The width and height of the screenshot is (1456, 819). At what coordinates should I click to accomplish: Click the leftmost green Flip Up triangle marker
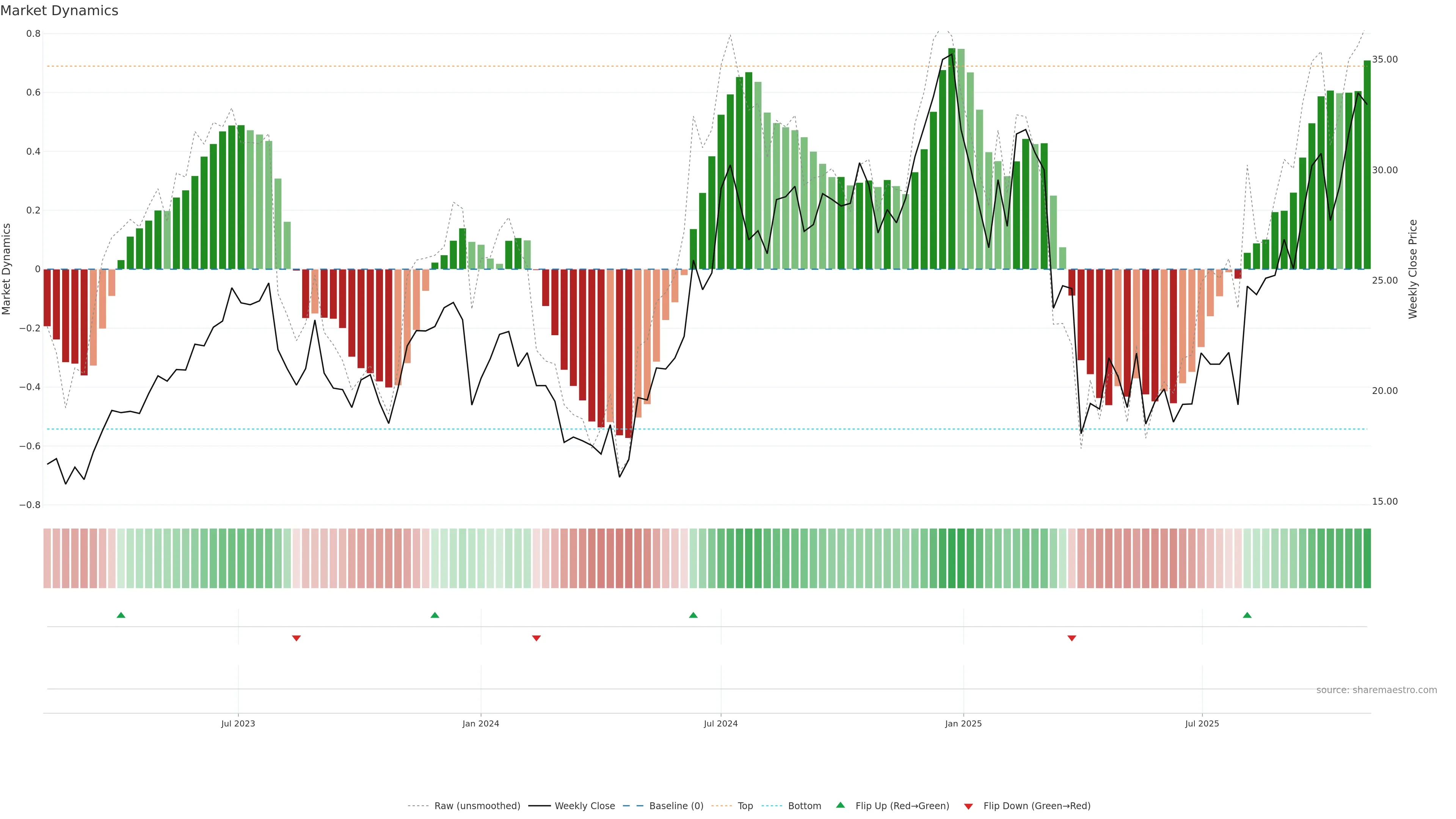click(x=121, y=615)
